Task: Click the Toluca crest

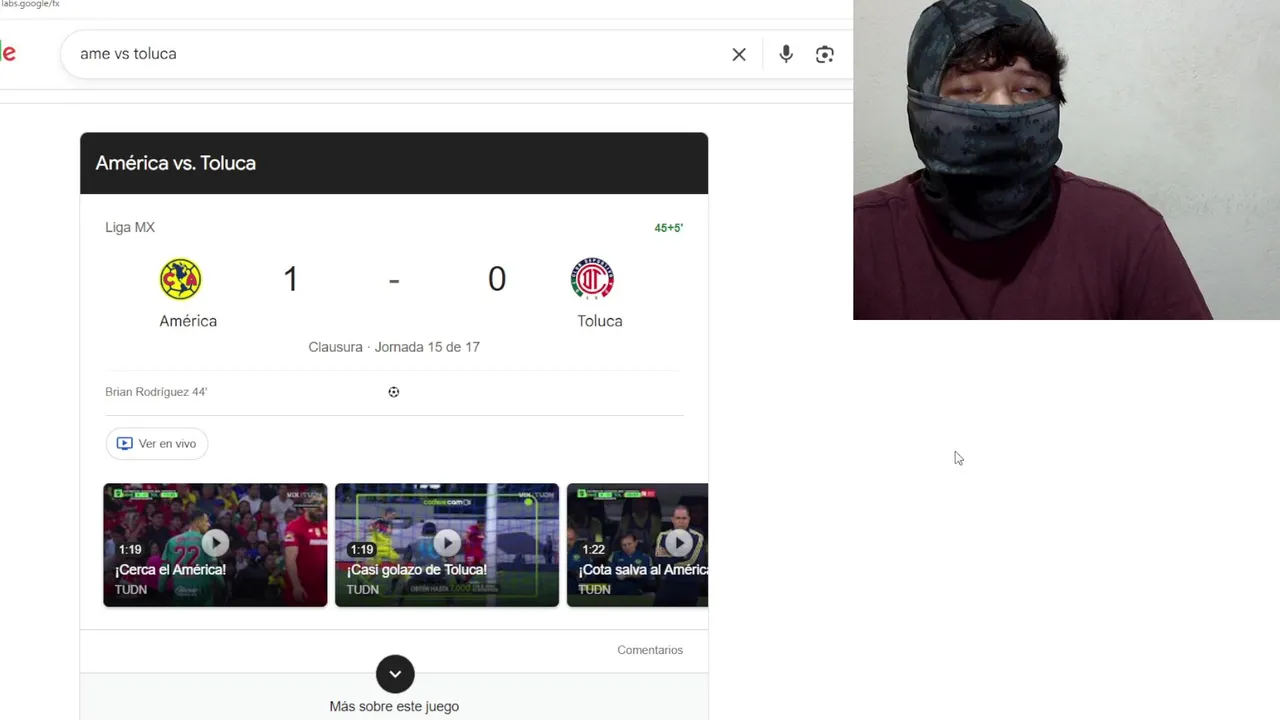Action: 592,279
